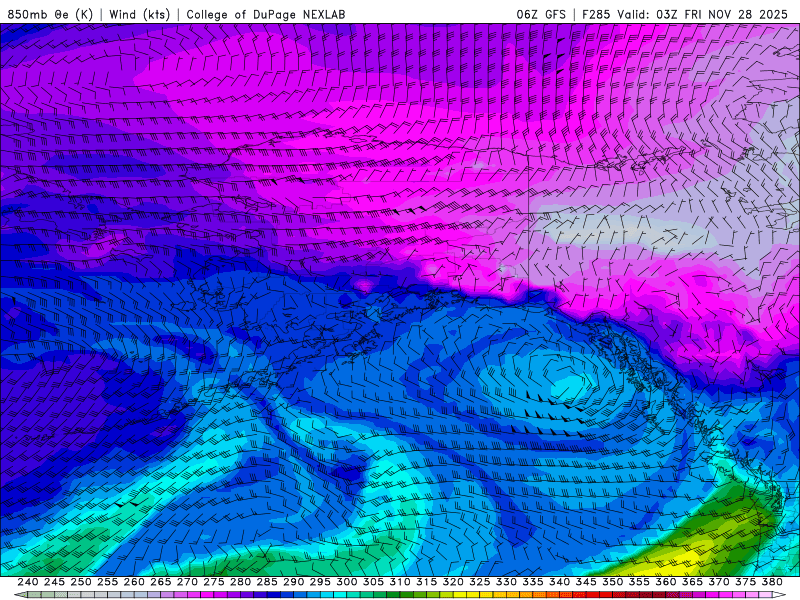The image size is (800, 600).
Task: Click the 375 scale label
Action: 745,582
